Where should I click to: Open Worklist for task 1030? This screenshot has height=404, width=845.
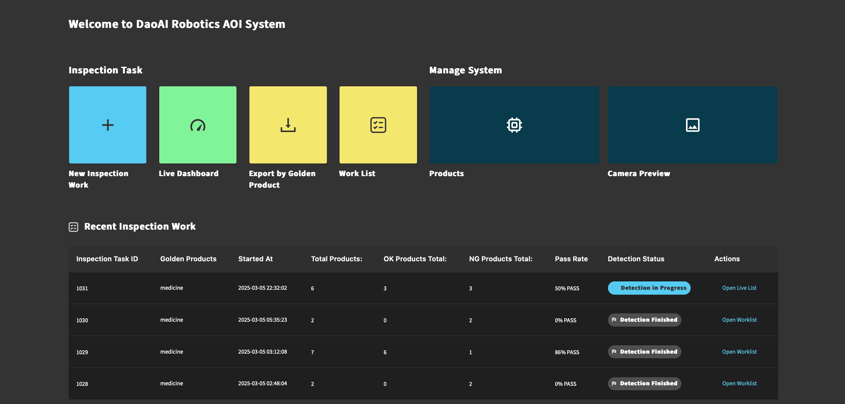(x=739, y=320)
